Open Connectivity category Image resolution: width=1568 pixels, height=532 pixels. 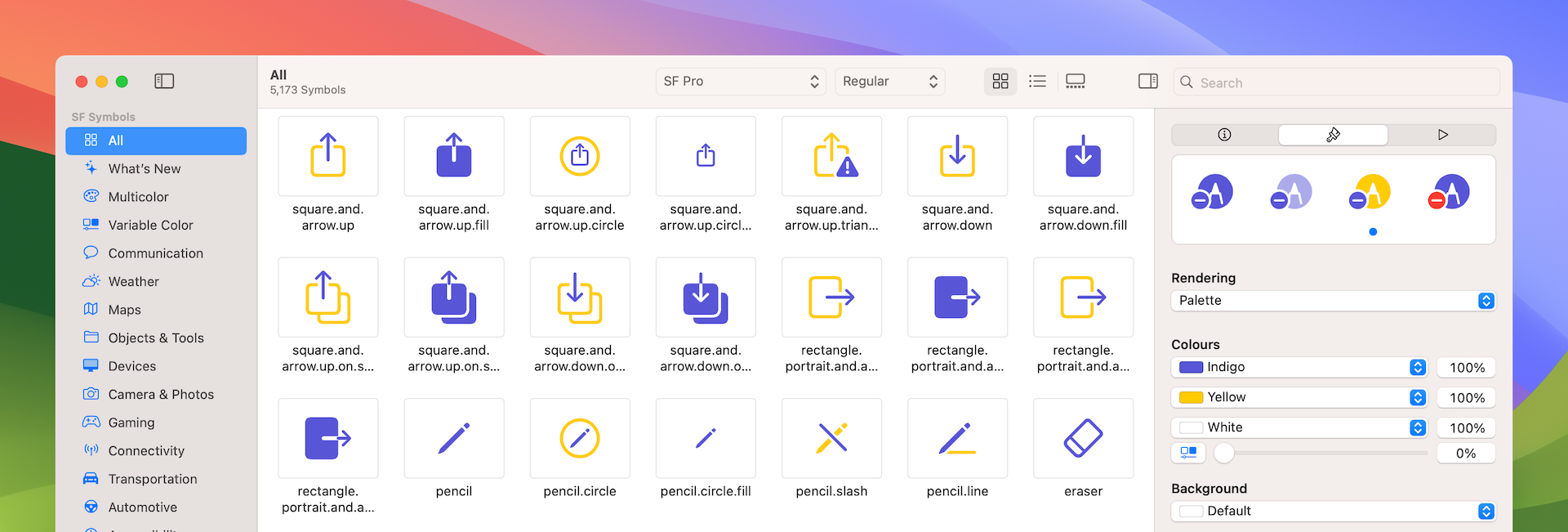point(156,450)
